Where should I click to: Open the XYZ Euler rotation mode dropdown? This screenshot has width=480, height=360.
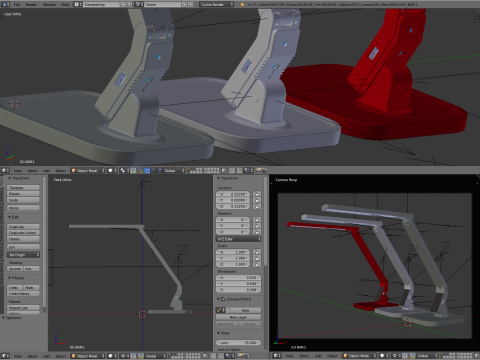click(238, 239)
